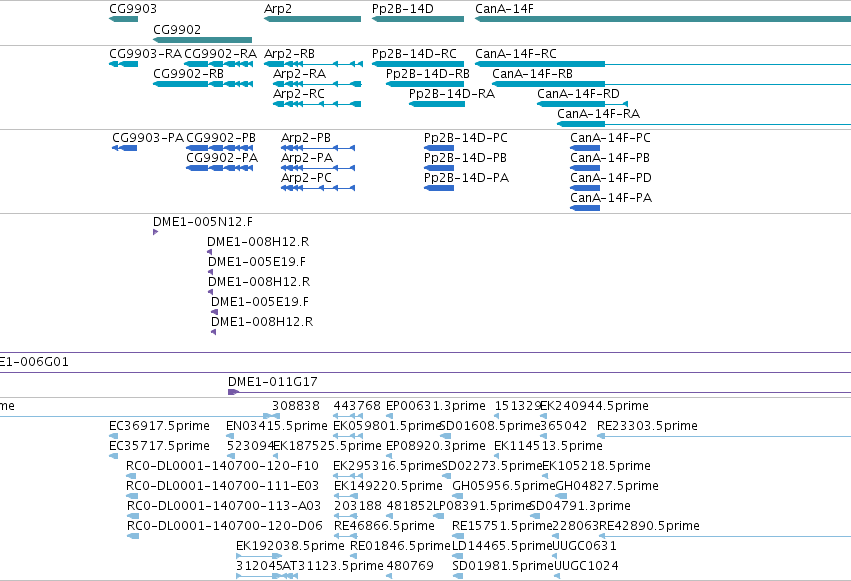Select the Arp2-PB protein label
Screen dimensions: 851x581
[x=306, y=138]
